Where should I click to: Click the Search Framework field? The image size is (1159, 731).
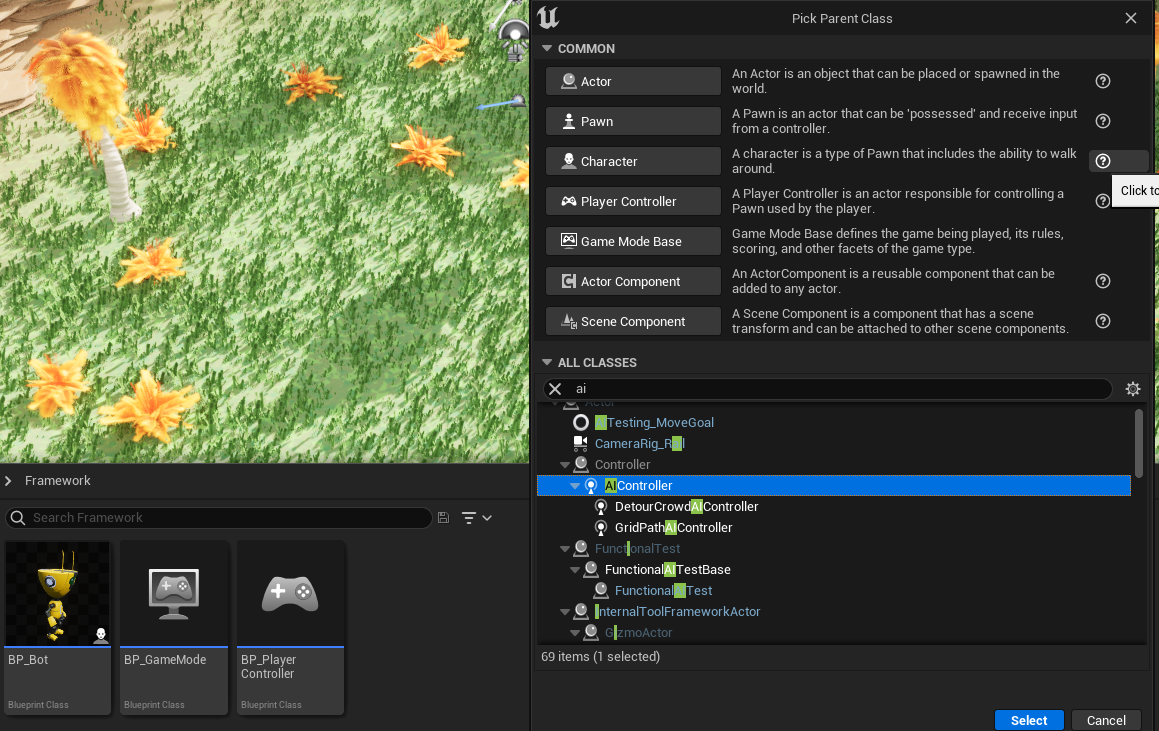219,518
